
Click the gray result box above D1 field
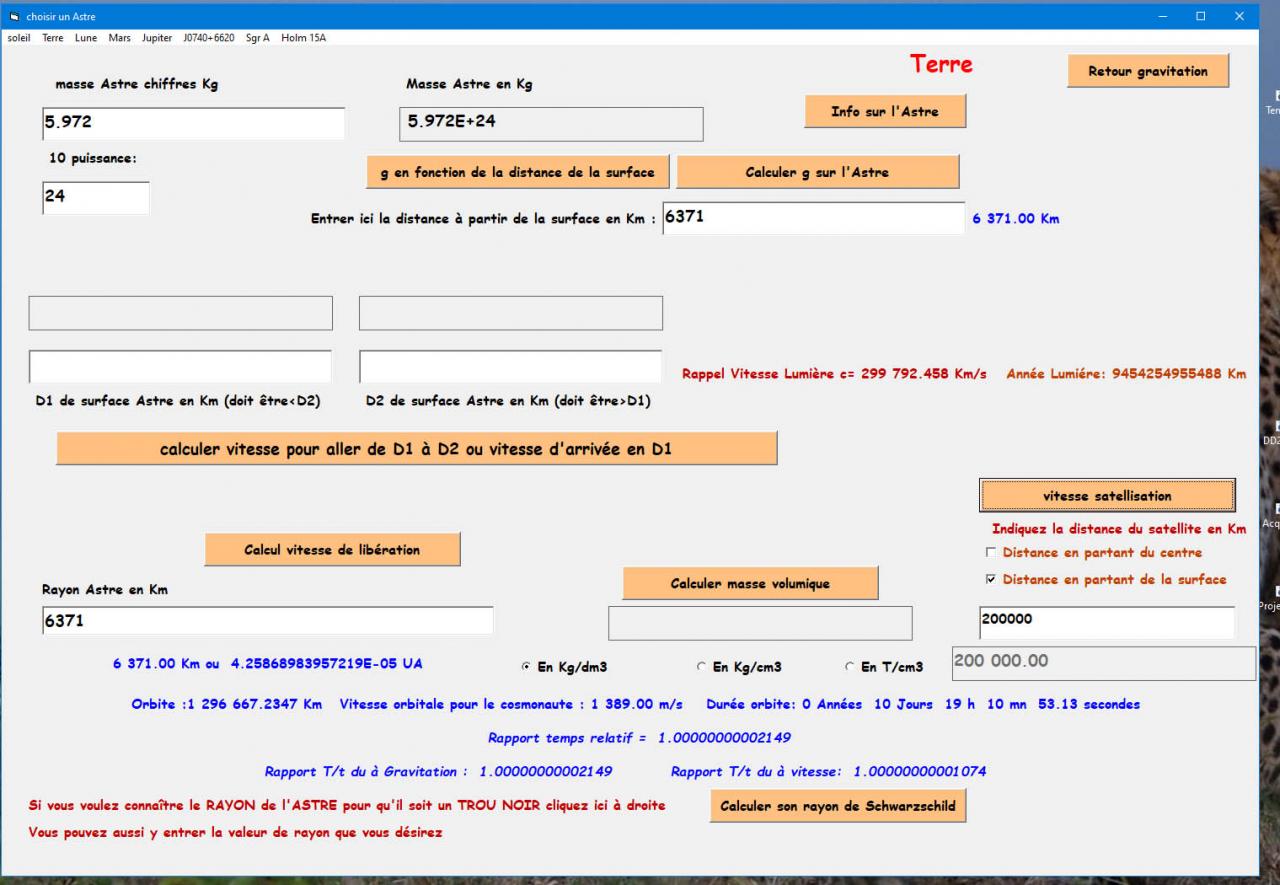click(180, 313)
